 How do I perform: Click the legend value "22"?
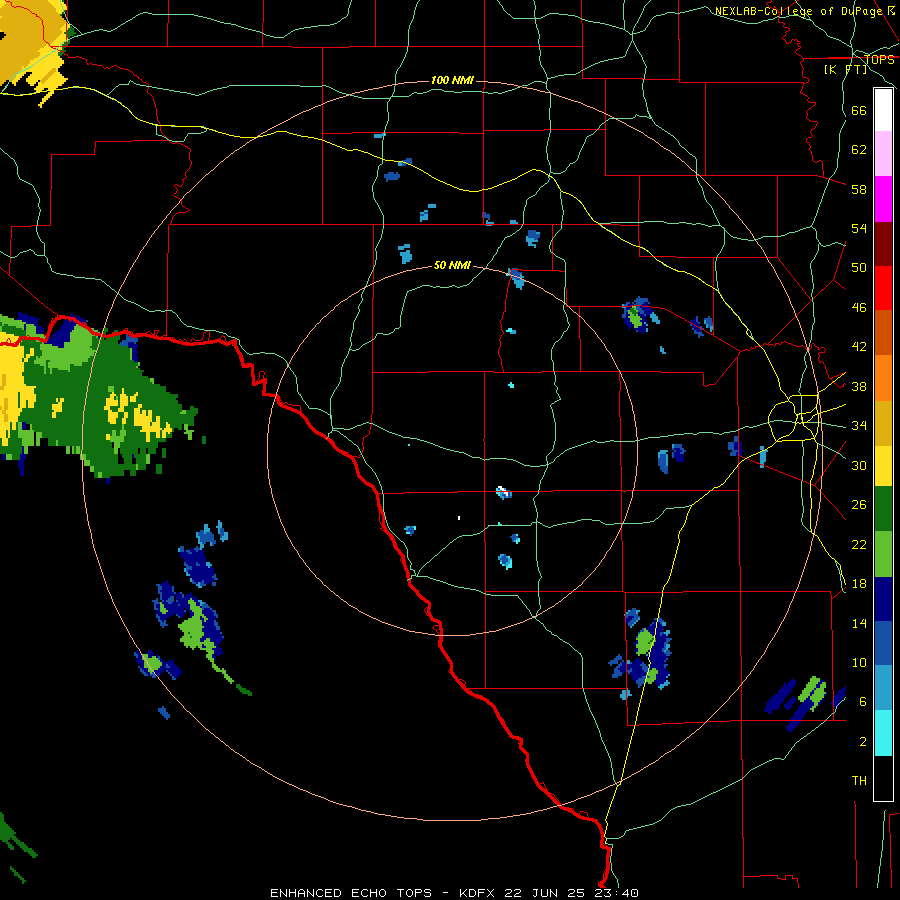click(x=859, y=544)
